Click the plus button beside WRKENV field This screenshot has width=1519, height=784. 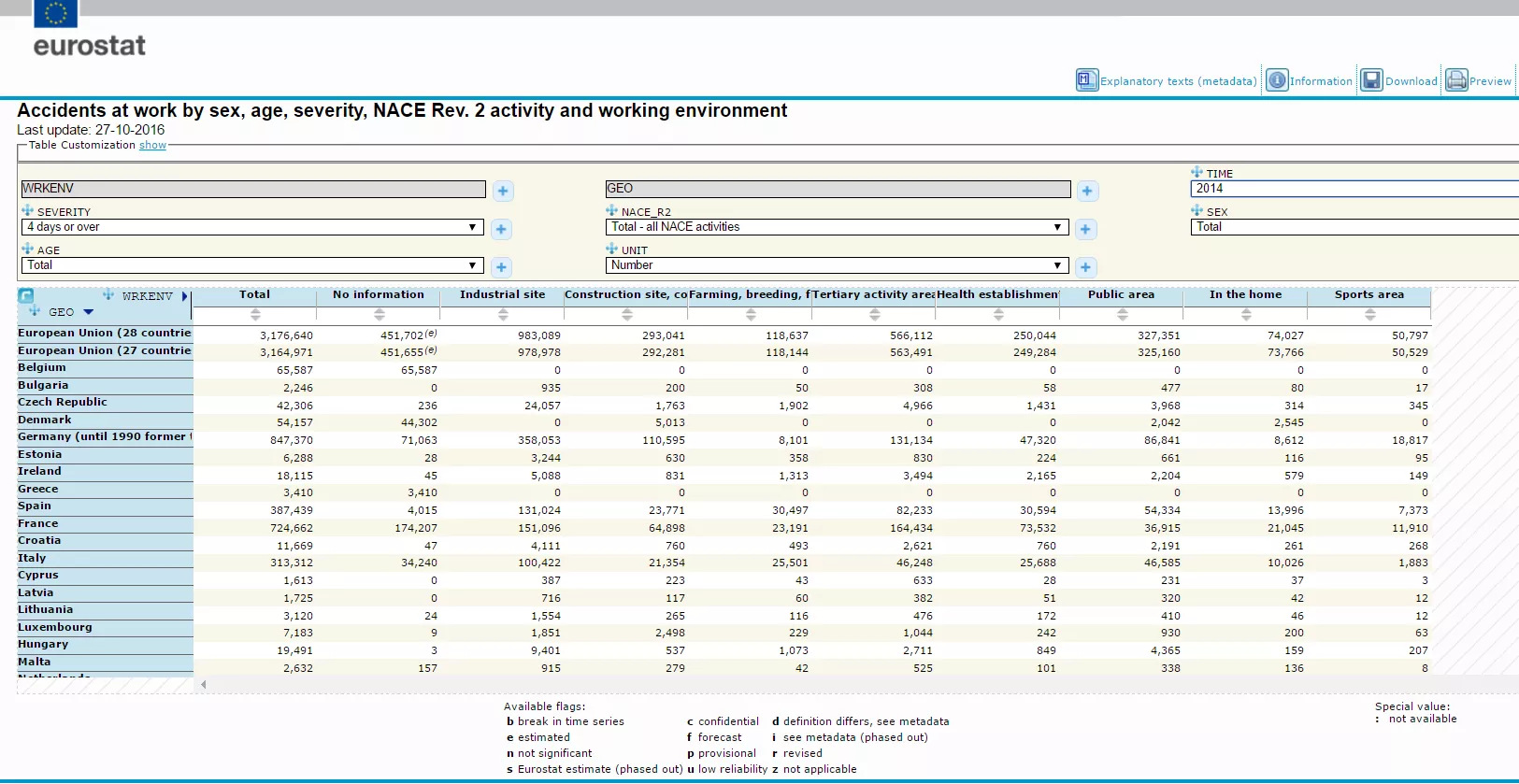click(x=503, y=191)
